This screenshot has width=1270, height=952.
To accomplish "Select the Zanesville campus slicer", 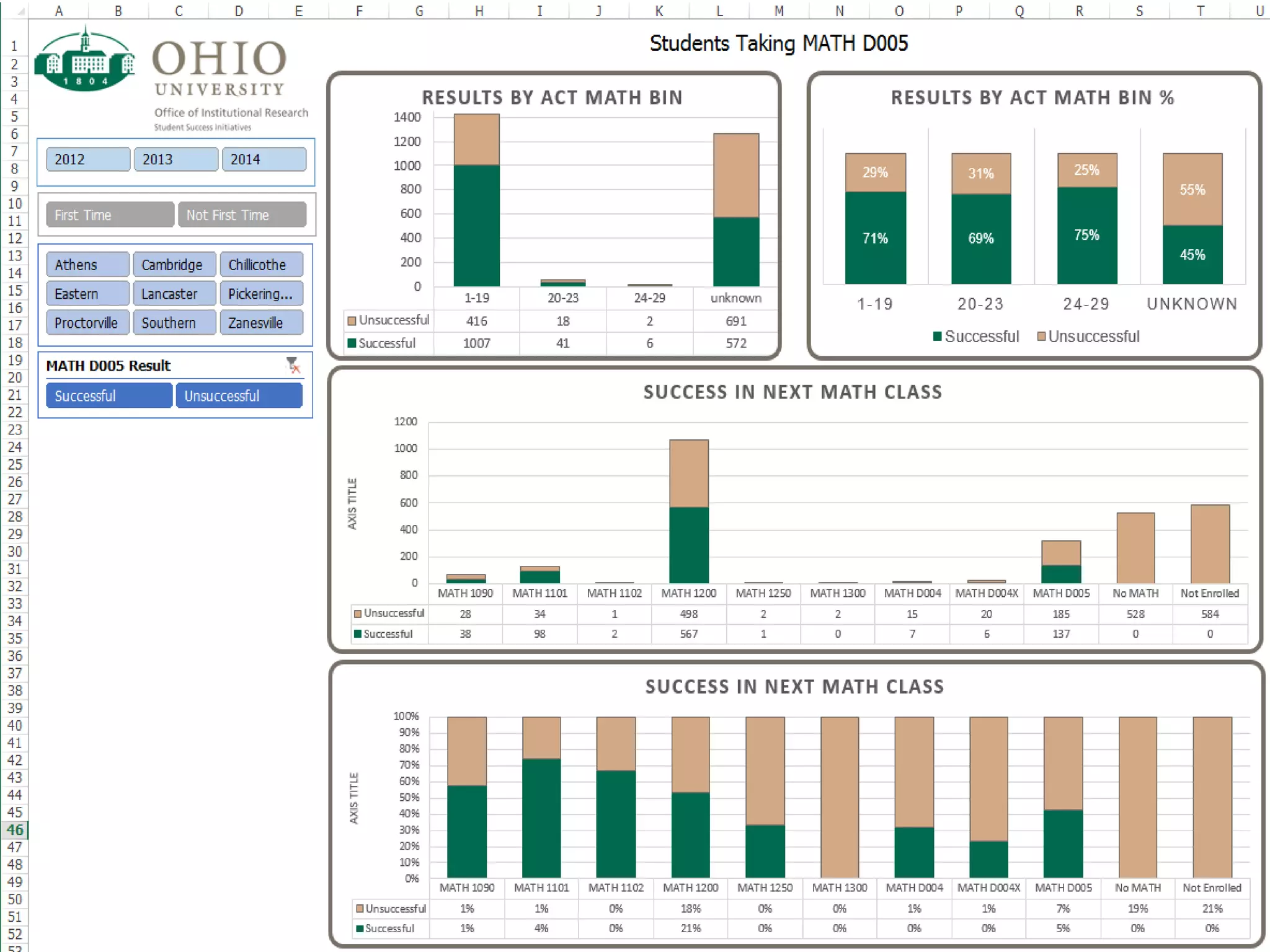I will coord(261,323).
